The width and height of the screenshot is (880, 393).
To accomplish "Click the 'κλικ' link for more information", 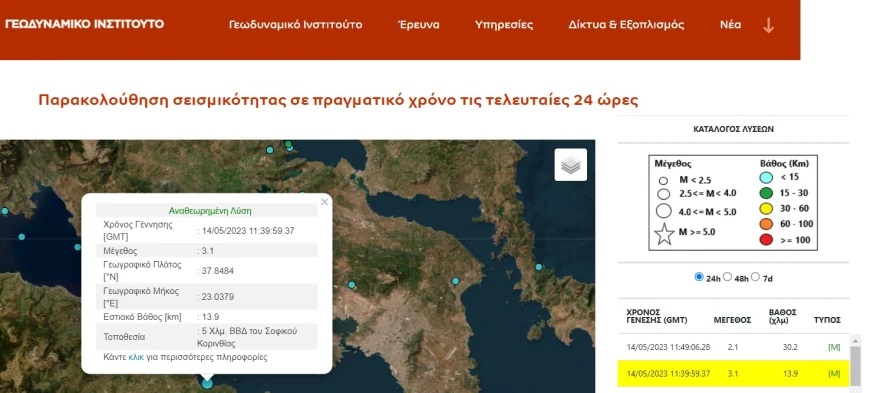I will click(x=136, y=357).
